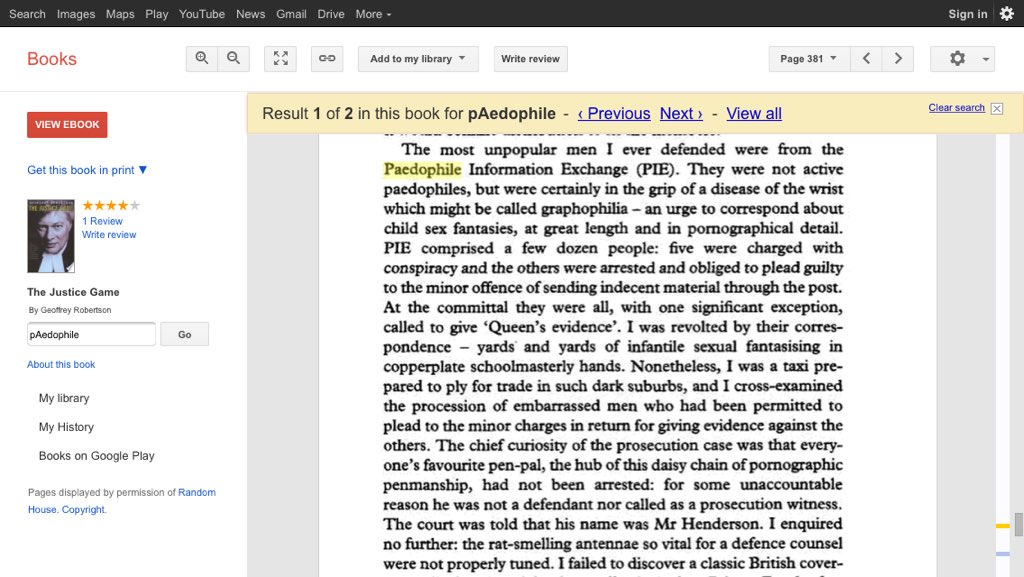Open Play in the top bar
The width and height of the screenshot is (1024, 577).
coord(157,14)
